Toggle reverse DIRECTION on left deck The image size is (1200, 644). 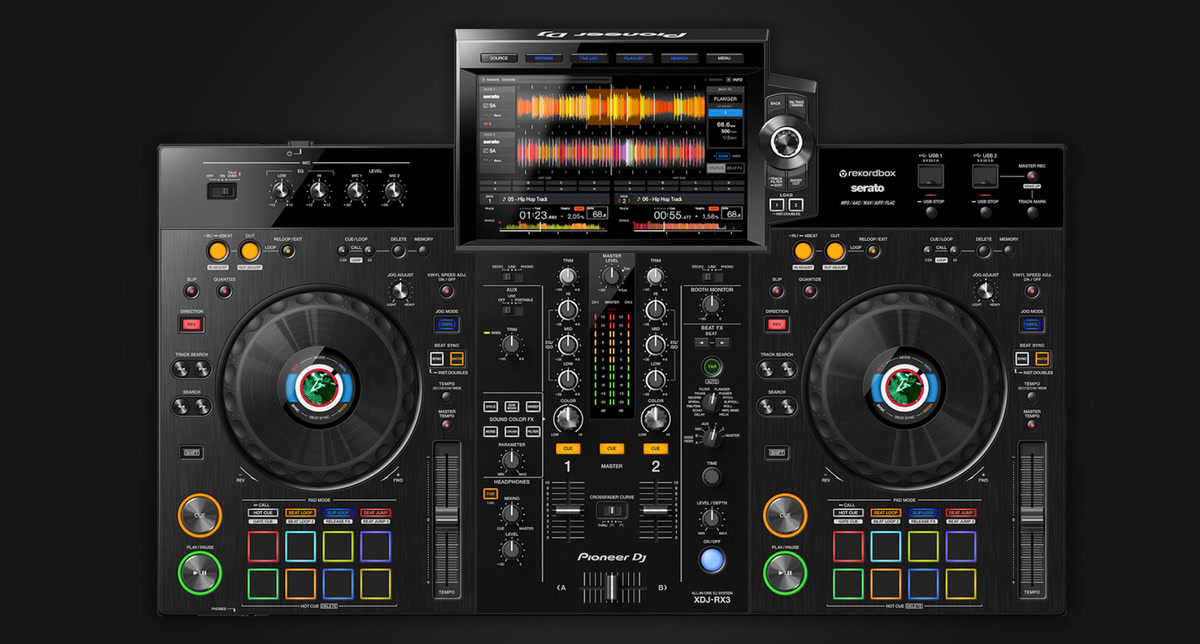[x=191, y=324]
